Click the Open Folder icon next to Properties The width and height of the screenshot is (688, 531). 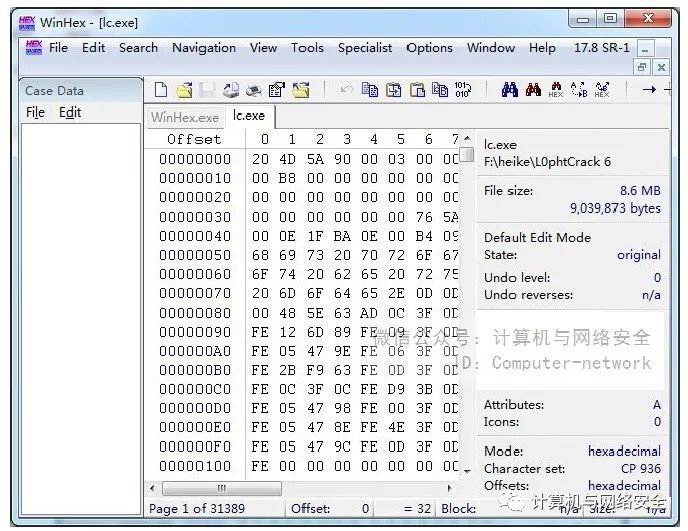[x=301, y=90]
